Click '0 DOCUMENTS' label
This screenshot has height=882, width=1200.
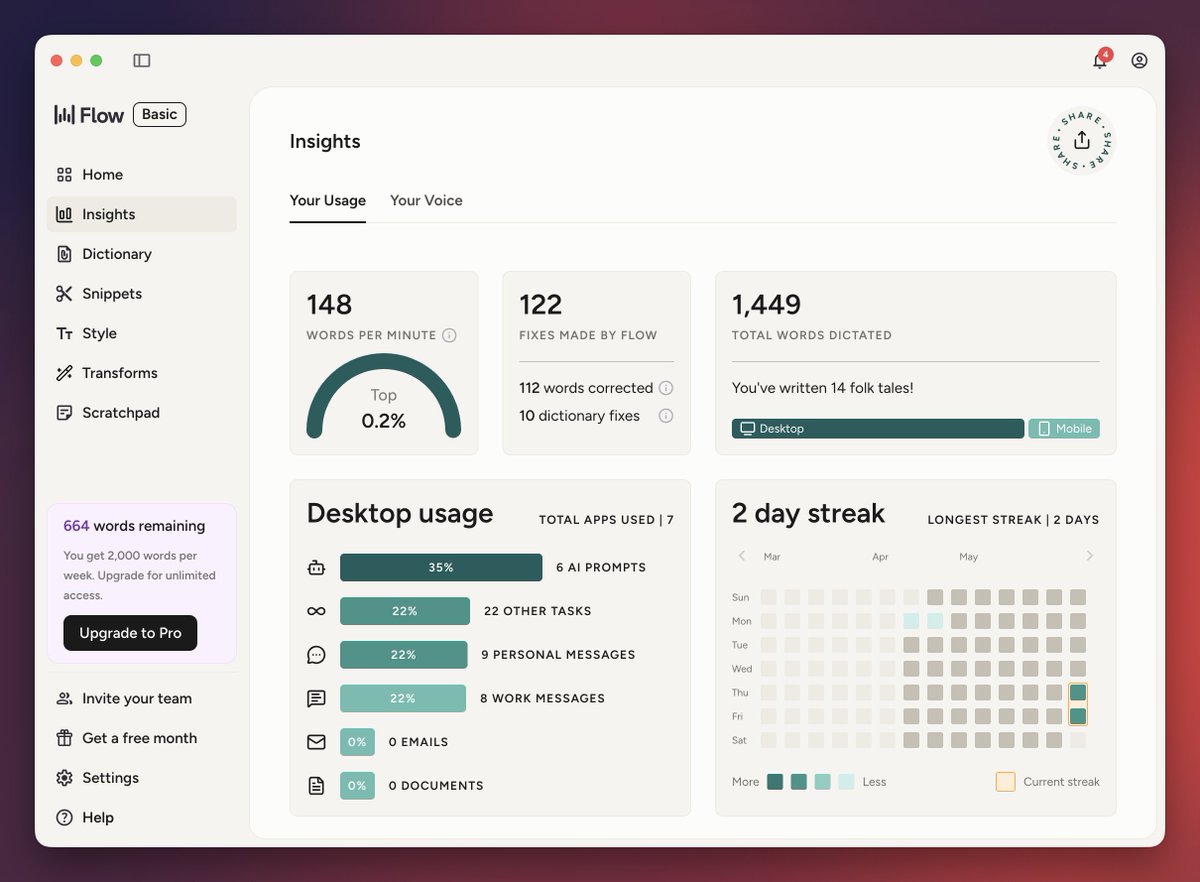436,786
